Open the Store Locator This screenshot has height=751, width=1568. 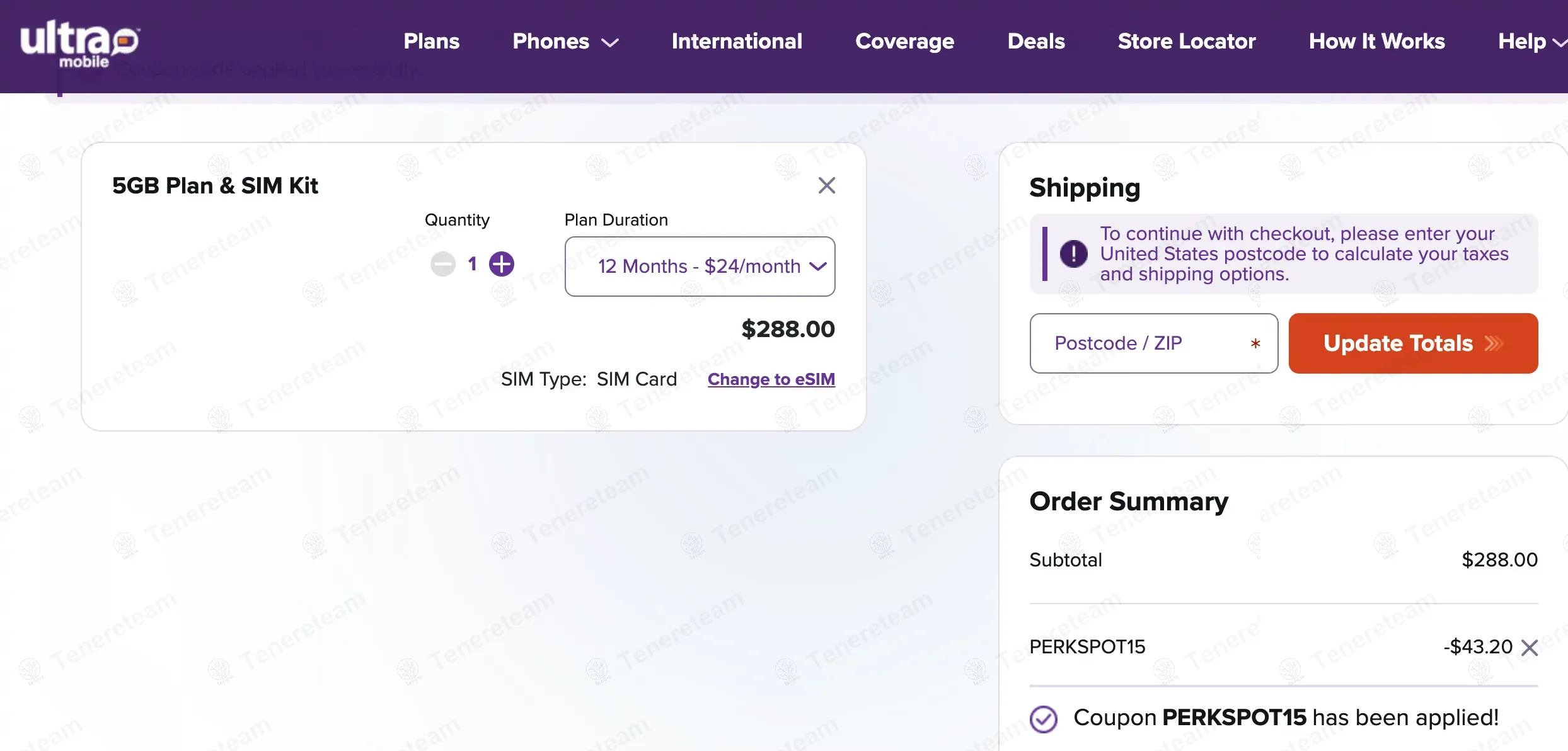tap(1187, 42)
